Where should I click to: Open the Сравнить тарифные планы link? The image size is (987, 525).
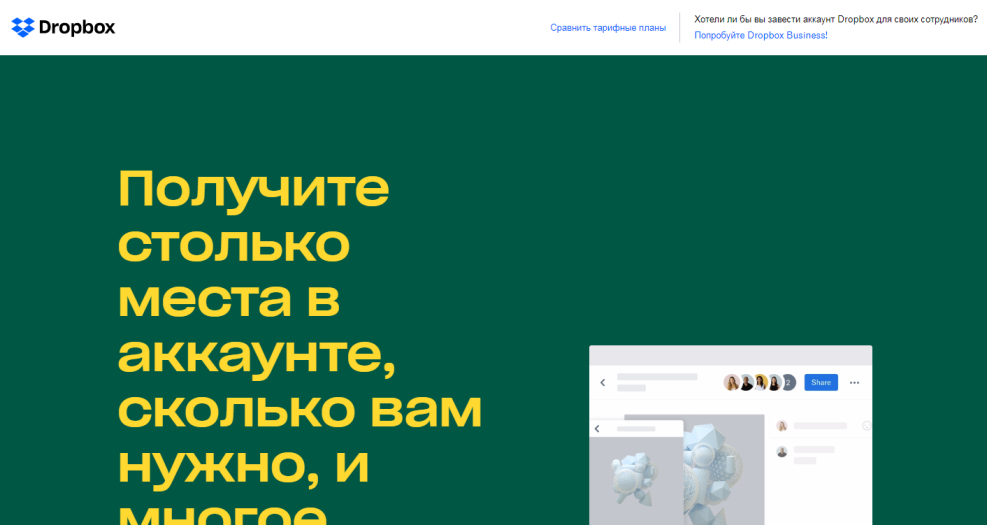tap(608, 28)
